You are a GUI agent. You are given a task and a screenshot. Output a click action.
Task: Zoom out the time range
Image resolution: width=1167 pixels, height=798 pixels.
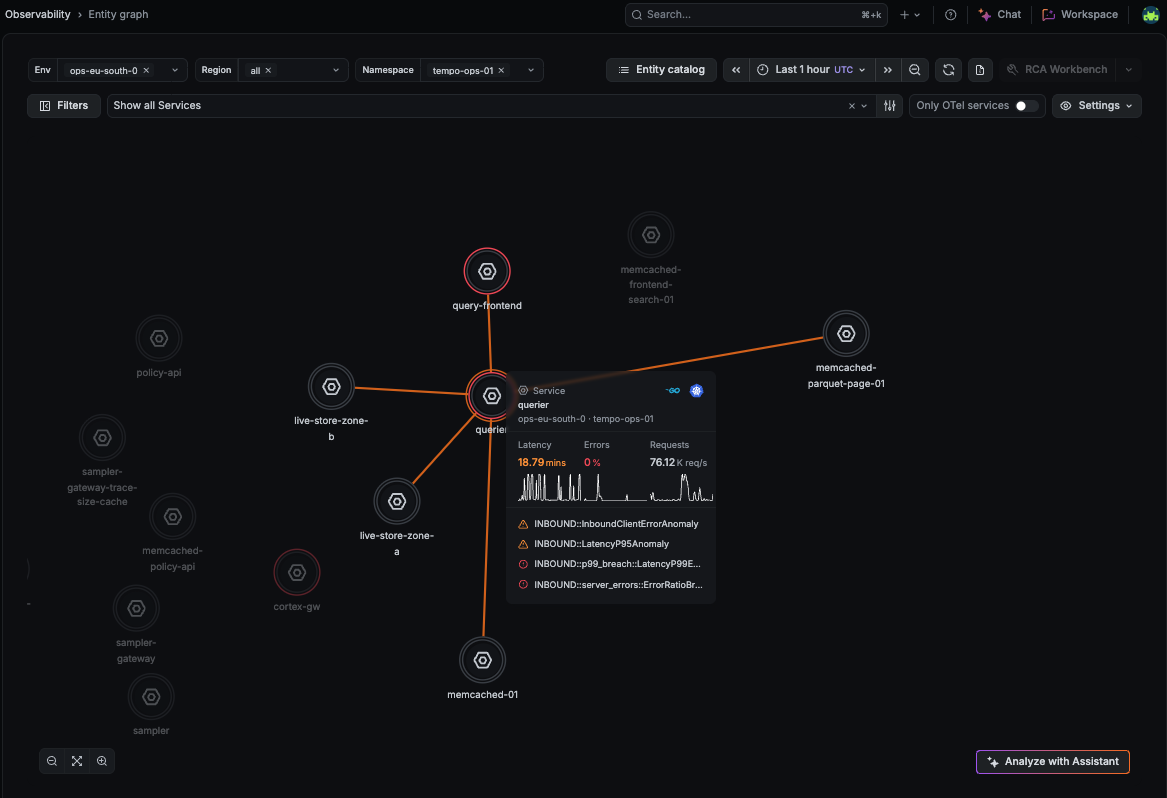tap(915, 70)
